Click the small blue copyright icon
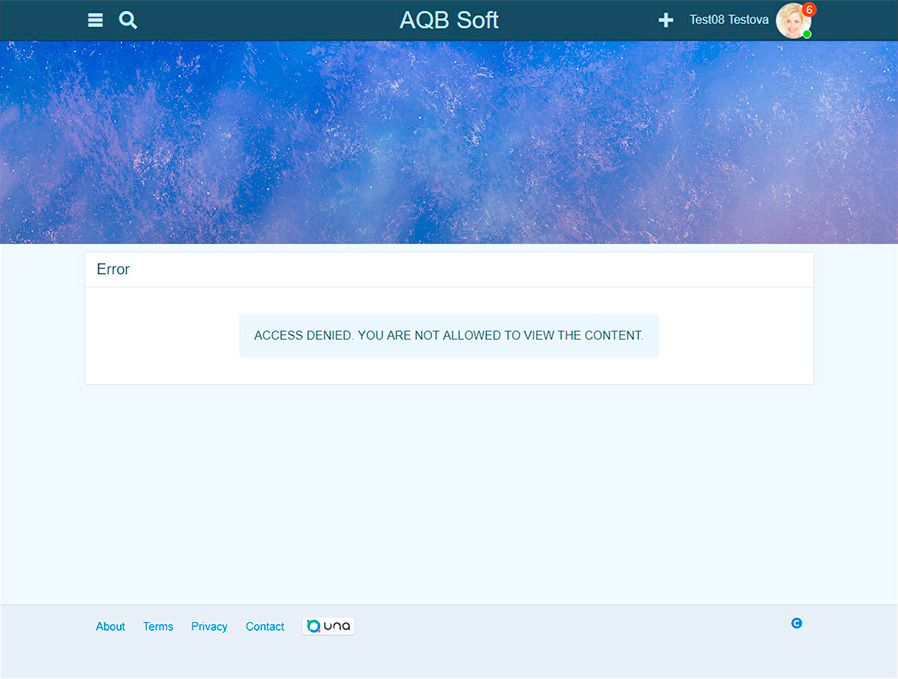 coord(797,623)
